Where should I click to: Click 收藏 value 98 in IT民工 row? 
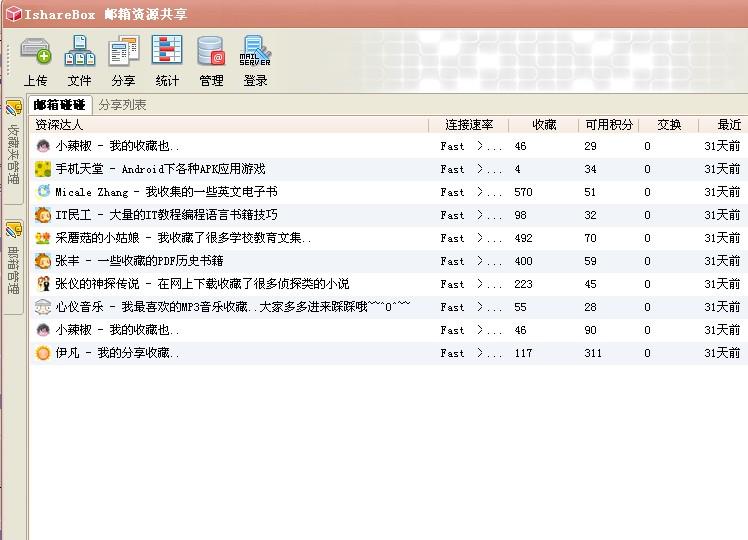point(520,215)
